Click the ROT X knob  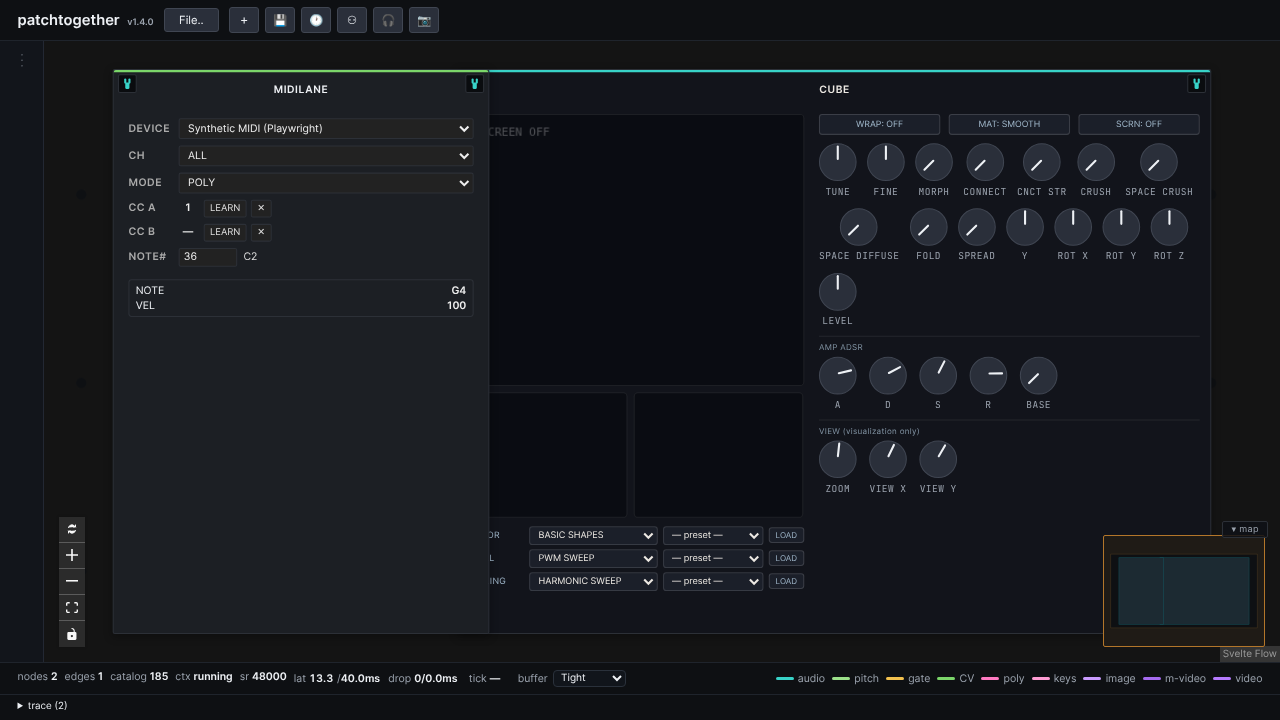[1073, 227]
